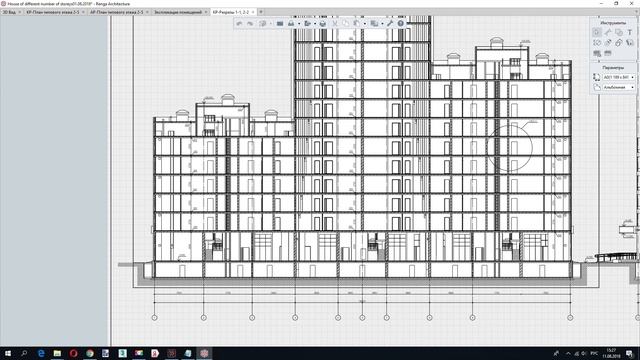Click the export icon in top toolbar
640x360 pixels.
(308, 24)
